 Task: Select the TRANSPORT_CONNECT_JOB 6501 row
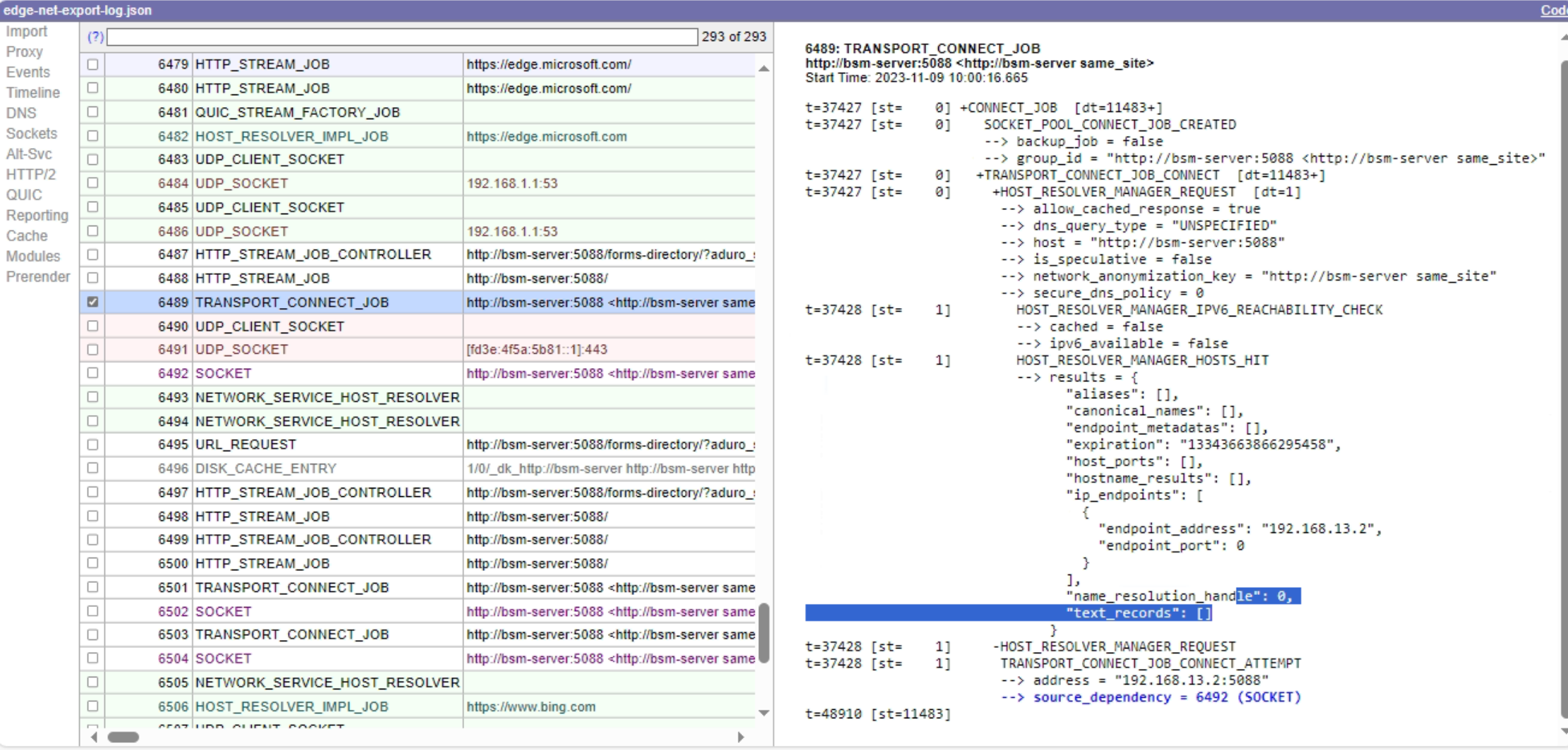point(418,588)
